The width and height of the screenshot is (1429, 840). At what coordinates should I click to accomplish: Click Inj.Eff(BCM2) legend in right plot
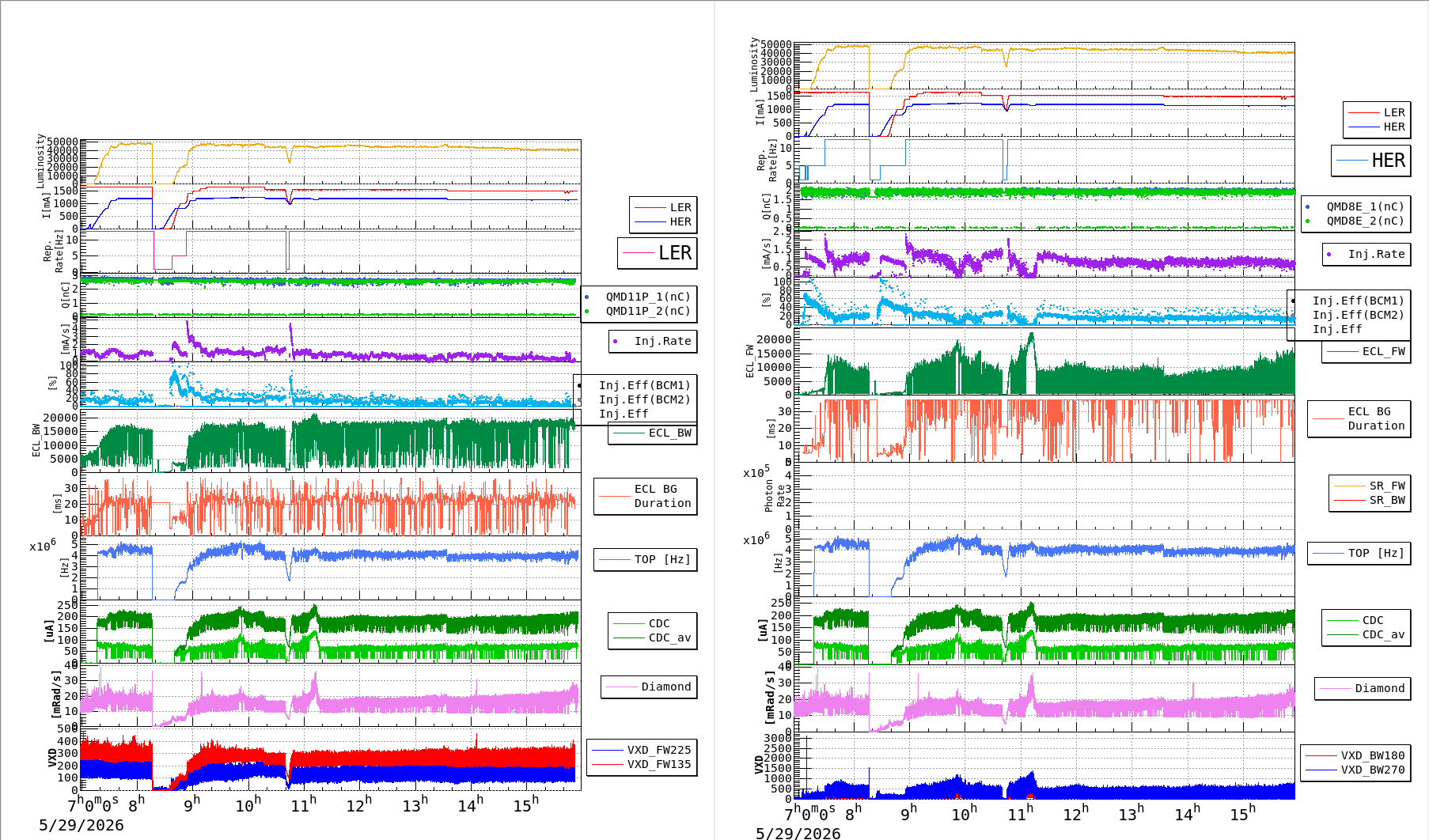click(x=1358, y=315)
